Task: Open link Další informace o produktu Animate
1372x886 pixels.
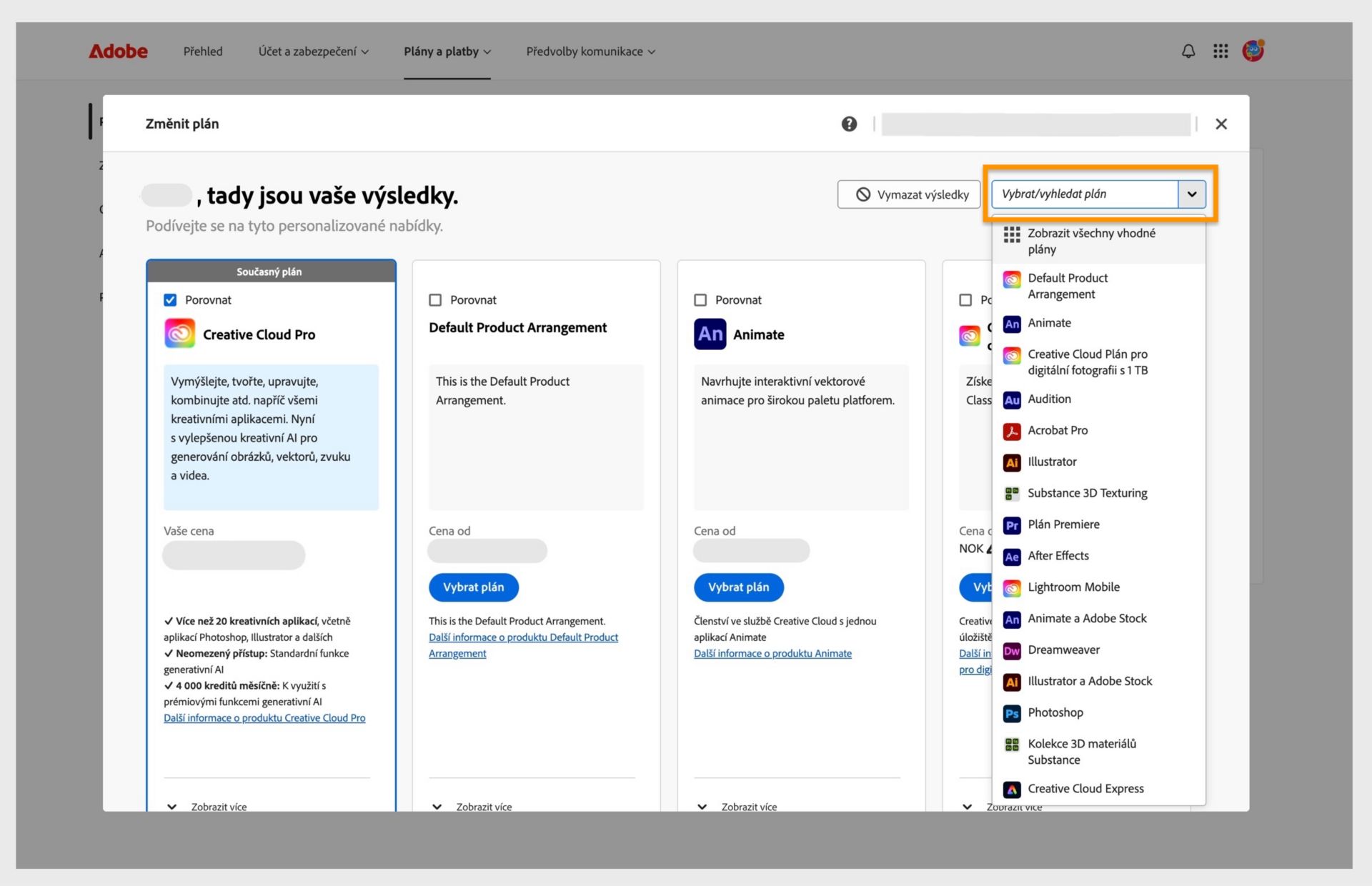Action: pyautogui.click(x=772, y=653)
